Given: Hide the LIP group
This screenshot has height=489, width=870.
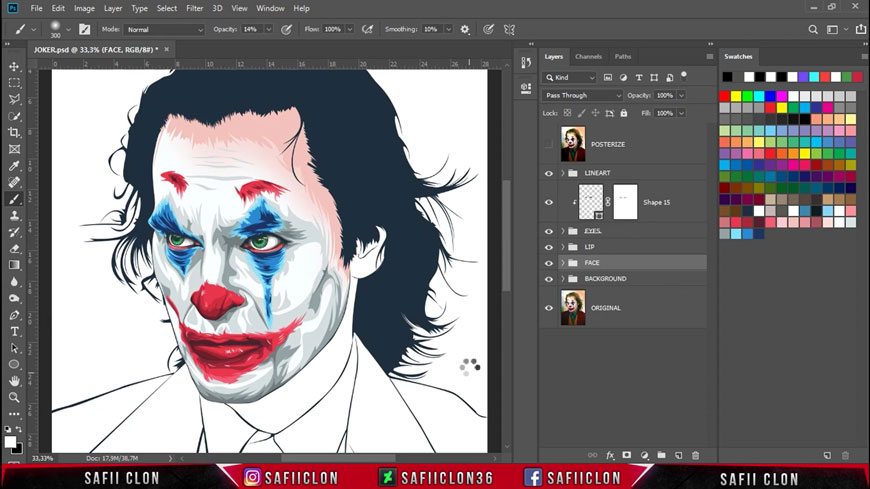Looking at the screenshot, I should click(x=549, y=247).
